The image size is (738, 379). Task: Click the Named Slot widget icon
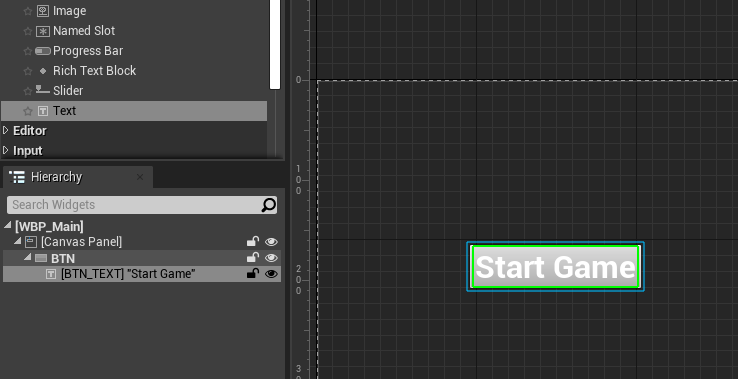43,31
